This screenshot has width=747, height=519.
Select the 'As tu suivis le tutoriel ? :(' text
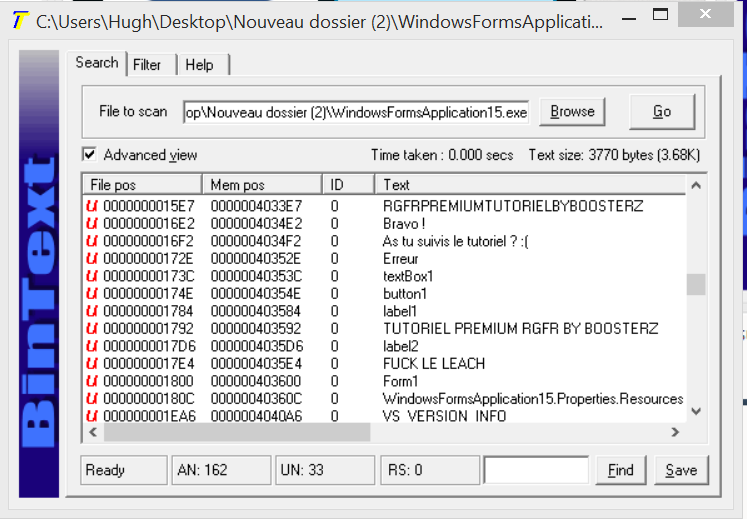pos(455,241)
